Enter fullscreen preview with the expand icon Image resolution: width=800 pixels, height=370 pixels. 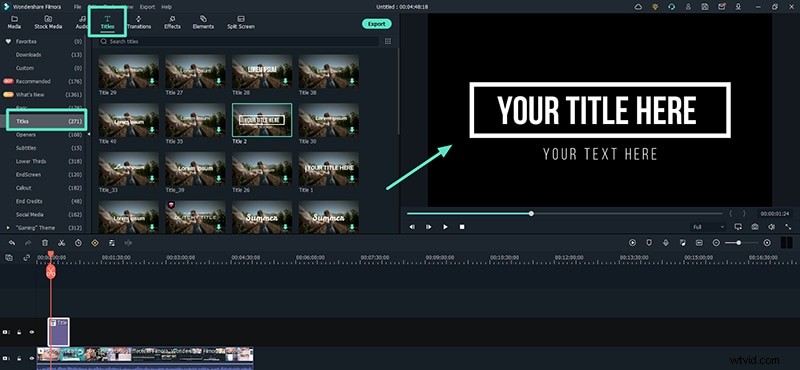pos(788,227)
